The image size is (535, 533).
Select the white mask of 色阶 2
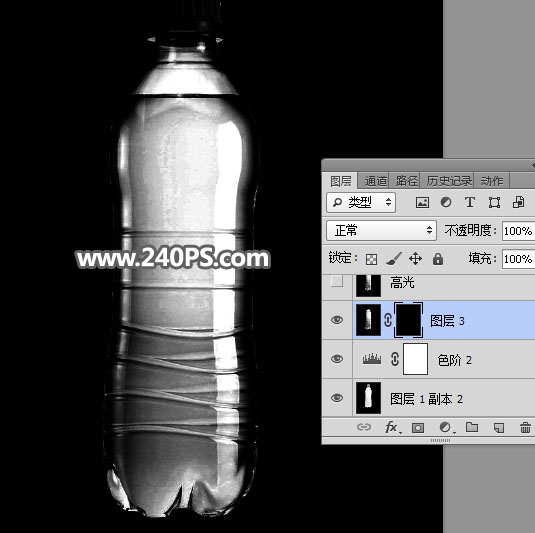(x=415, y=359)
